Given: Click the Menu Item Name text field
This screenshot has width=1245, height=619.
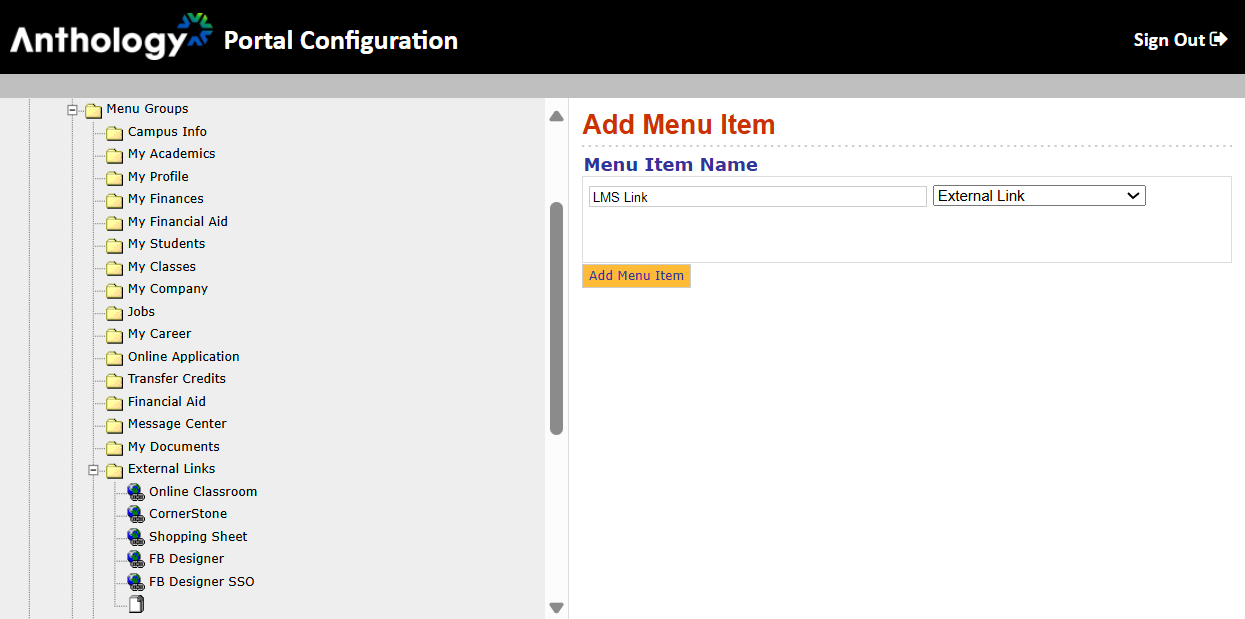Looking at the screenshot, I should (x=758, y=197).
